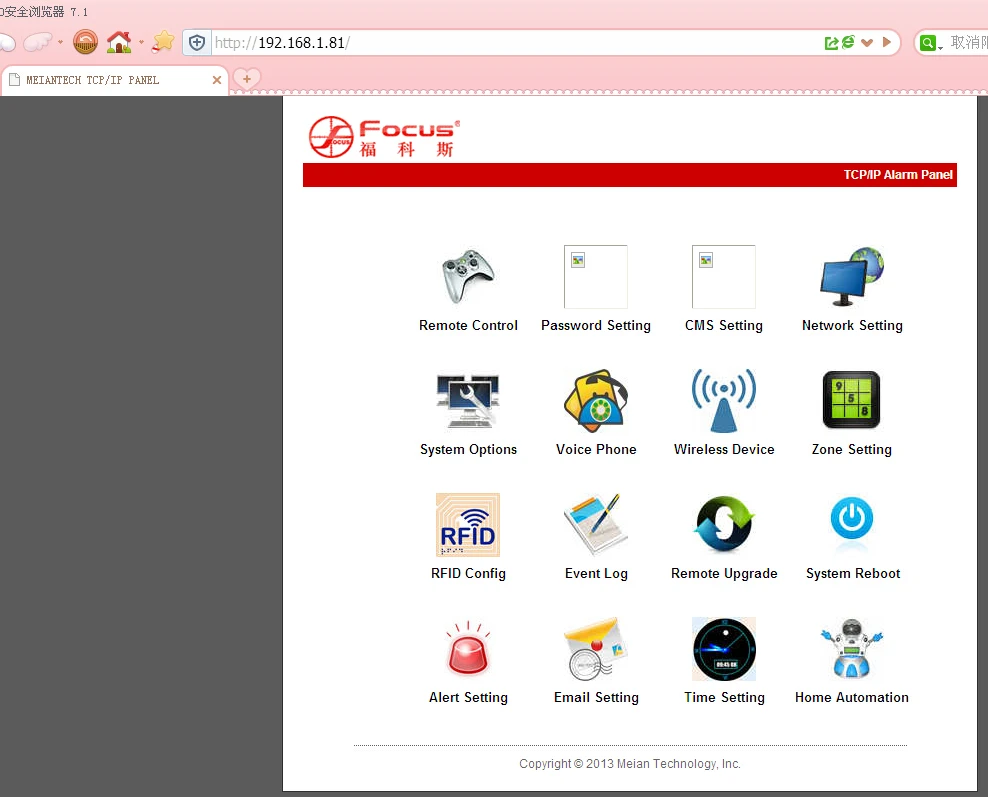Viewport: 988px width, 797px height.
Task: Click the RFID Config text link
Action: [x=468, y=574]
